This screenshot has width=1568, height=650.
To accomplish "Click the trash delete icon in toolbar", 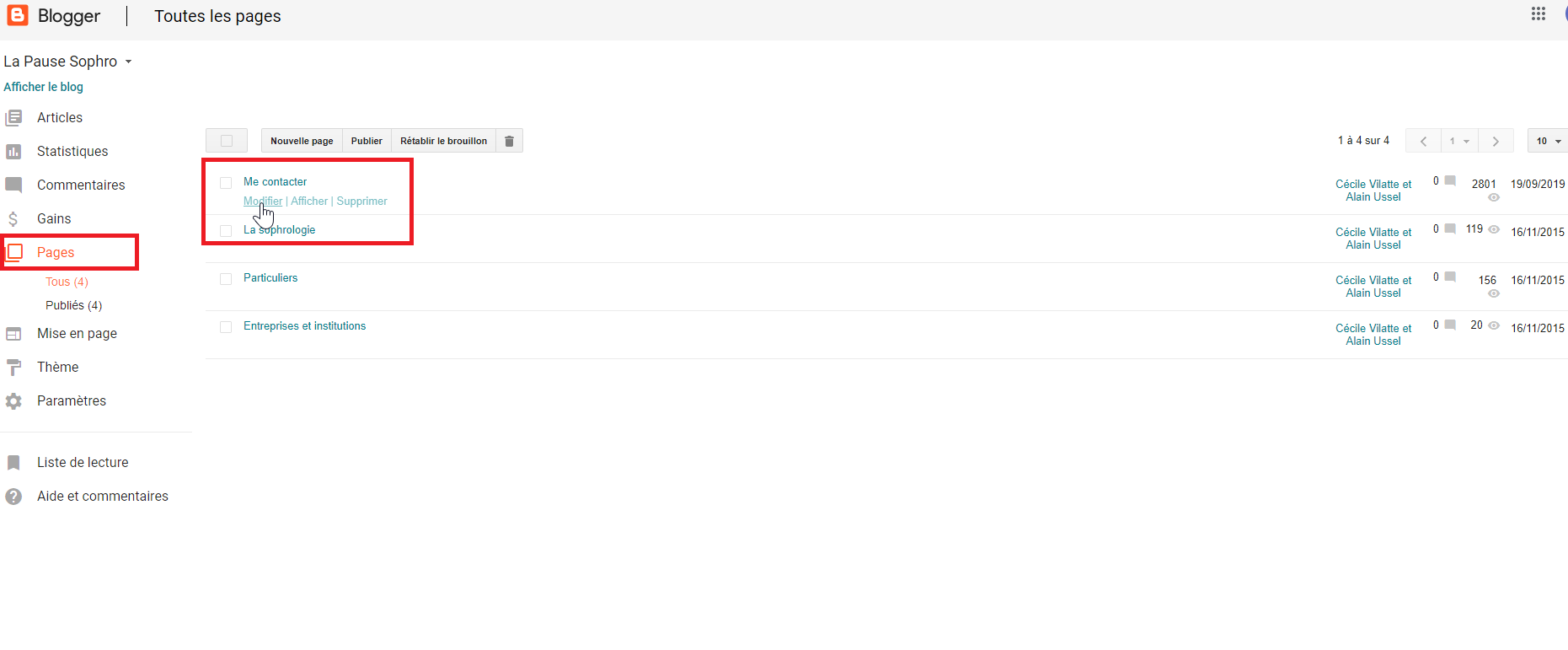I will [x=509, y=141].
